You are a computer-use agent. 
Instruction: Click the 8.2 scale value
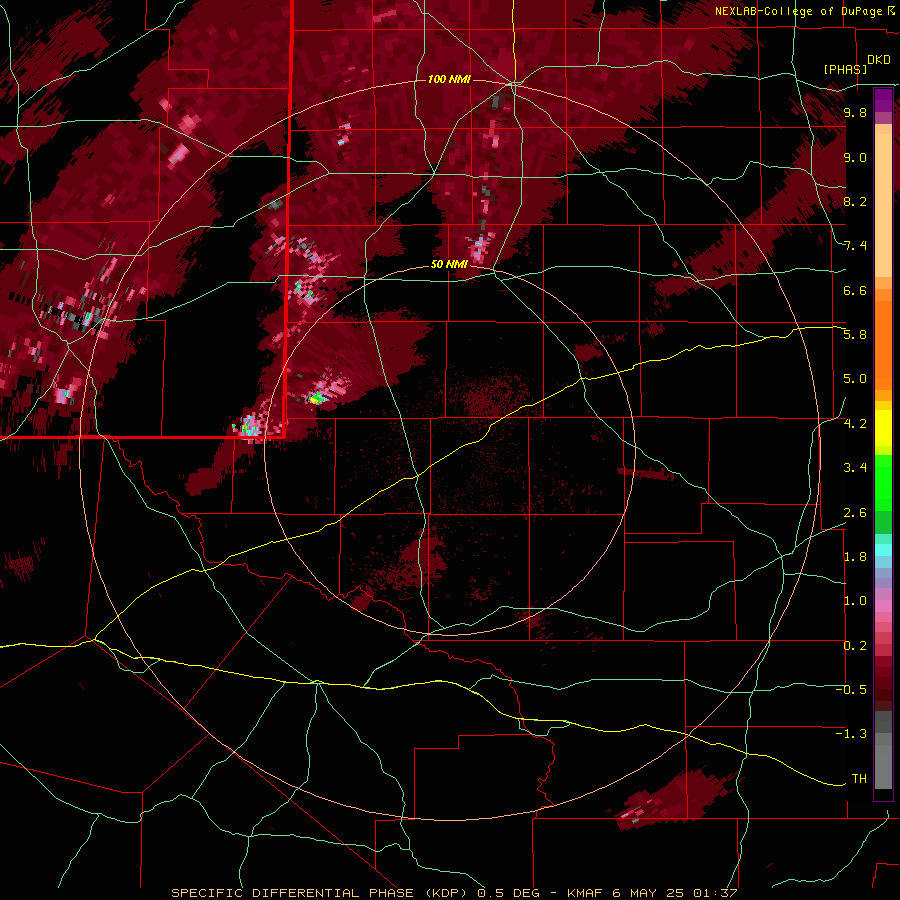pyautogui.click(x=855, y=201)
